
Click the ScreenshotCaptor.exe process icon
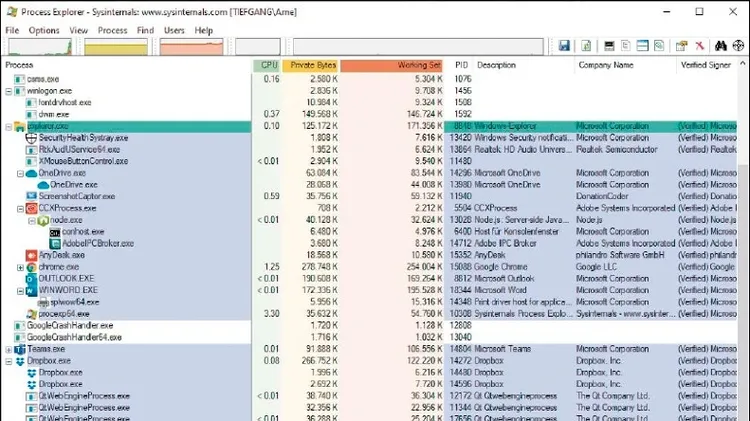(x=31, y=196)
